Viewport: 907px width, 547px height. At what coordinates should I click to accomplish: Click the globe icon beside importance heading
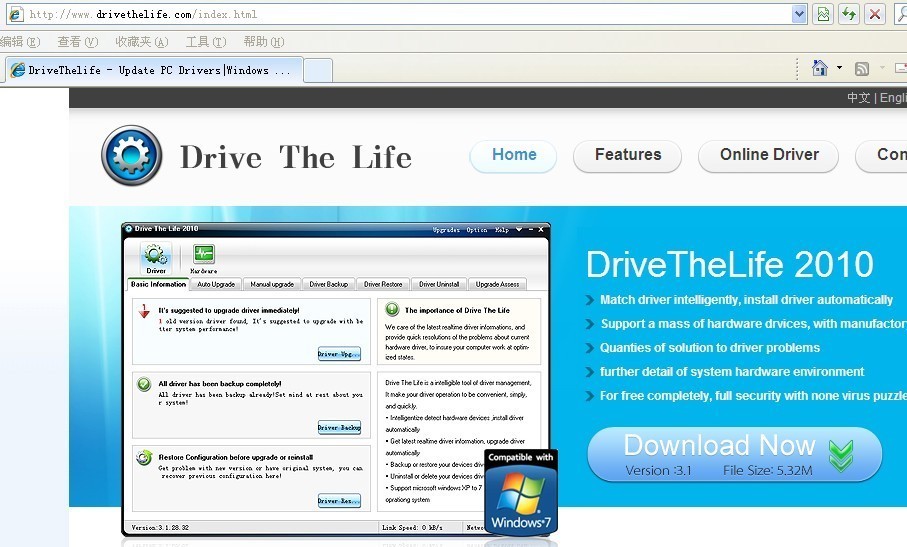click(x=392, y=309)
